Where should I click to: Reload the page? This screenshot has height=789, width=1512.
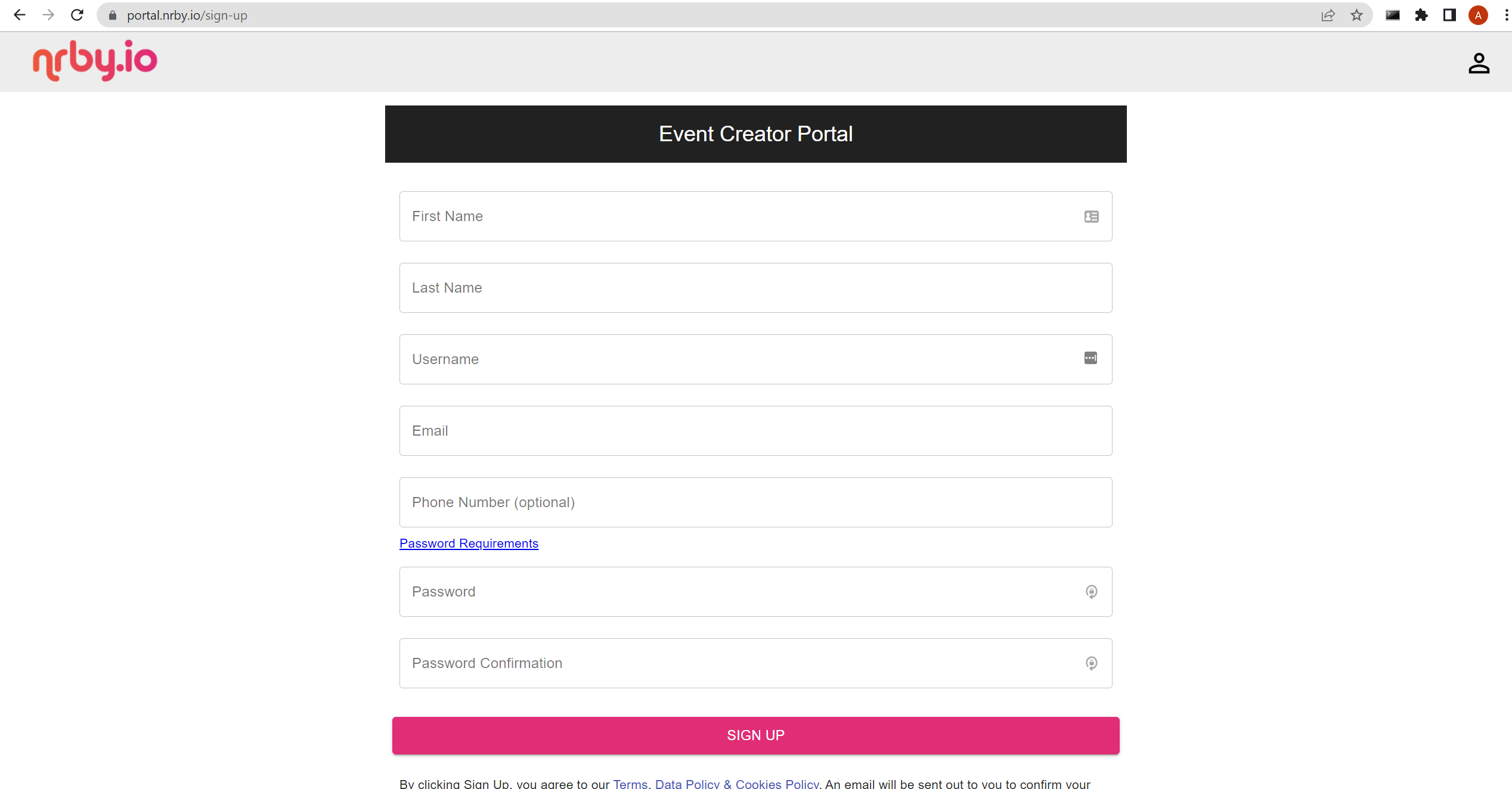(x=77, y=15)
